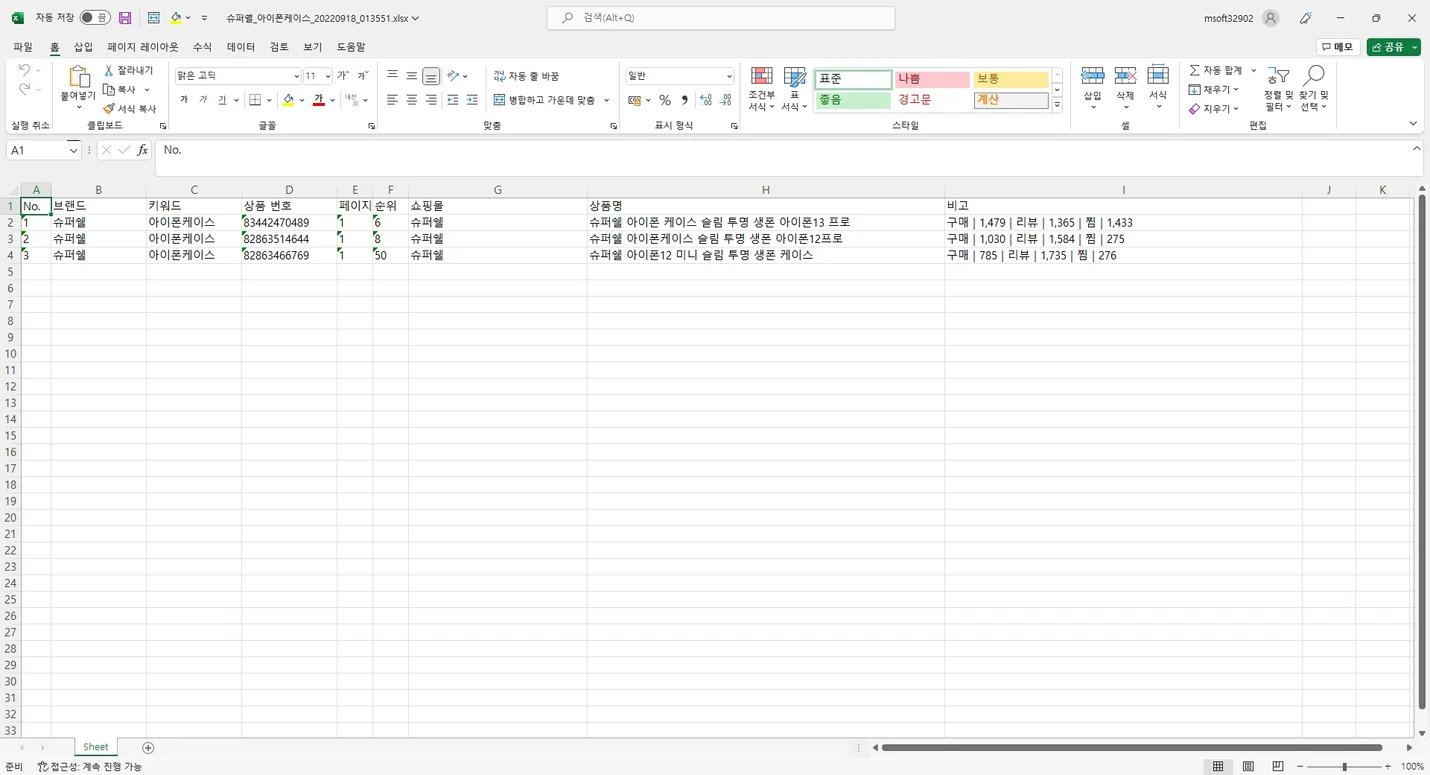The image size is (1430, 775).
Task: Click the text orientation icon
Action: click(453, 76)
